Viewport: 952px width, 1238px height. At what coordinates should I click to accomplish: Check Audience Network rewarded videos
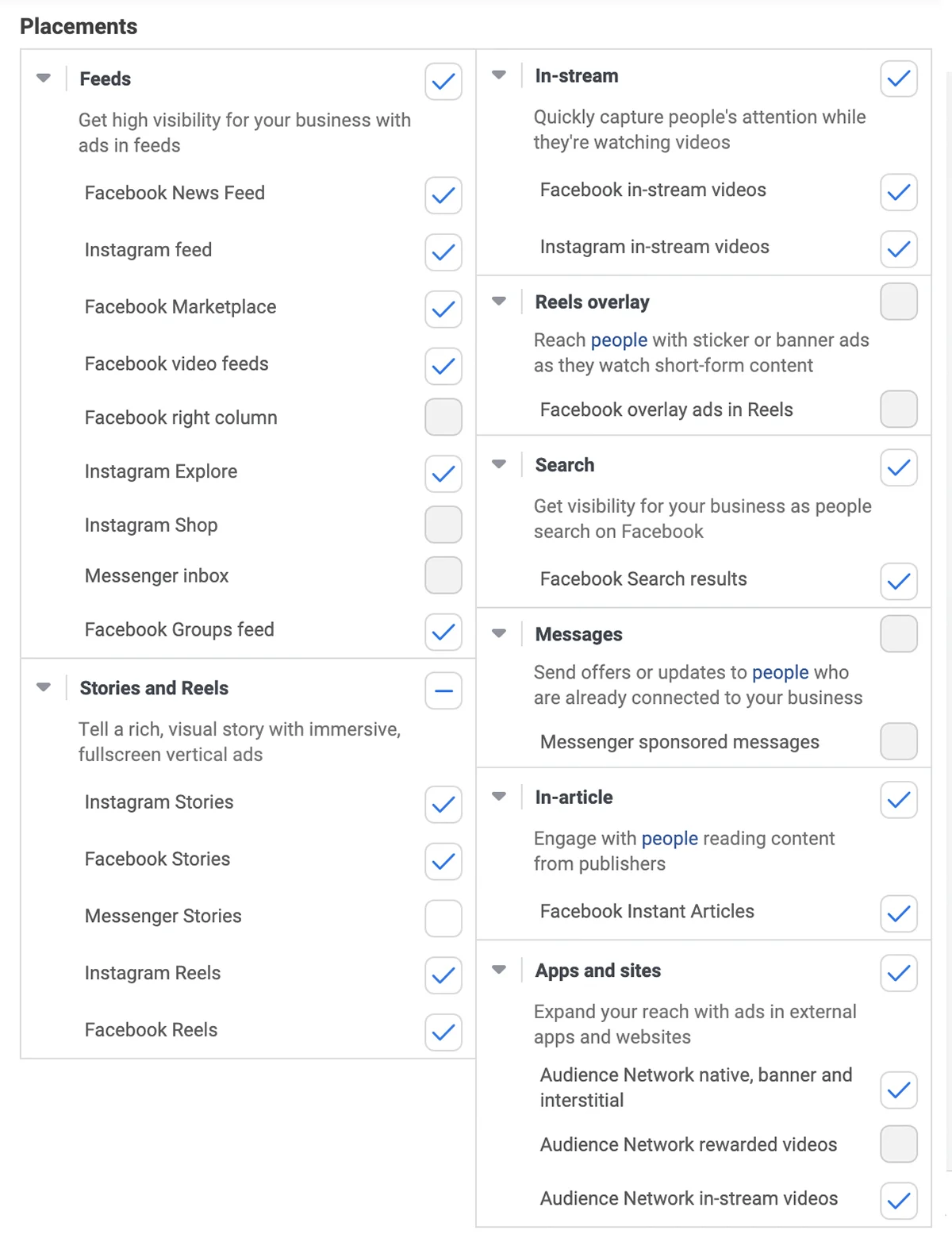click(898, 1144)
